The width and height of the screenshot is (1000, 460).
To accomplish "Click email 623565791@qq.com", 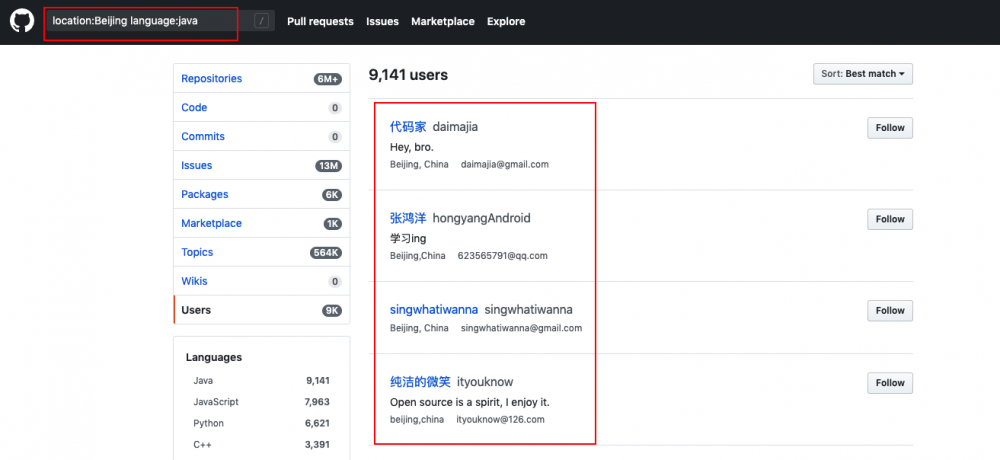I will pos(503,256).
